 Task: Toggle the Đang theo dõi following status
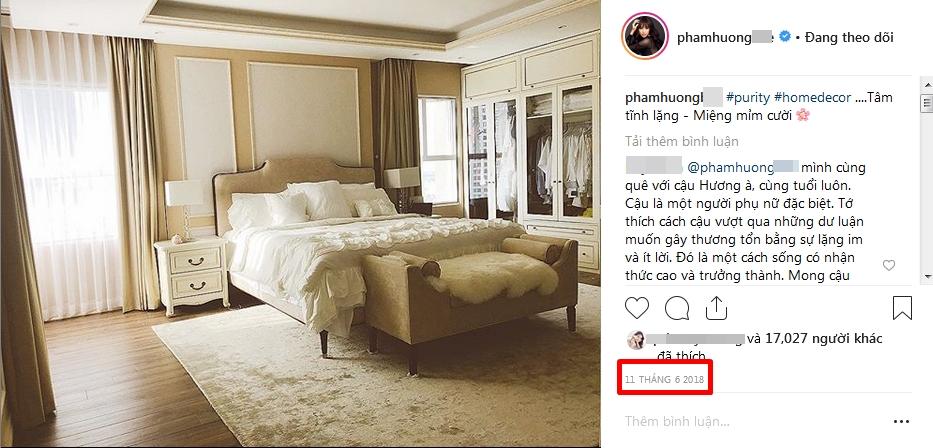tap(849, 37)
